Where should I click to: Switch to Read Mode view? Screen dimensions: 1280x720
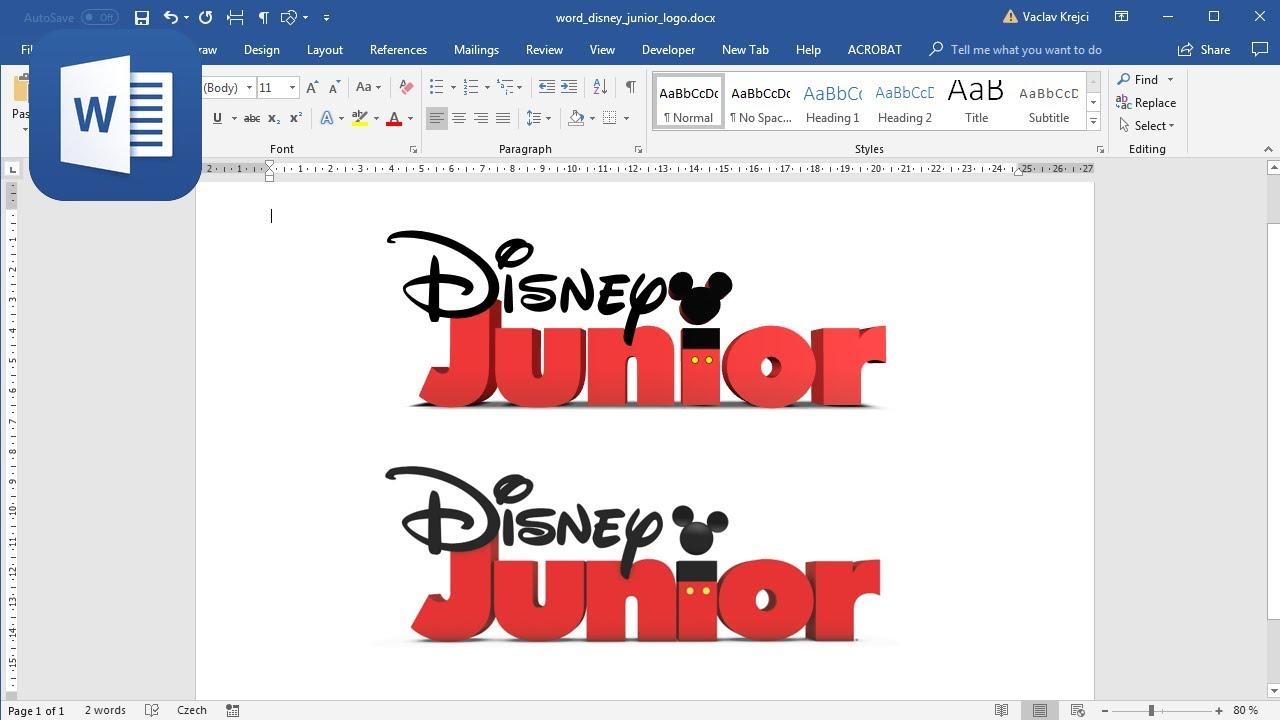(1002, 710)
